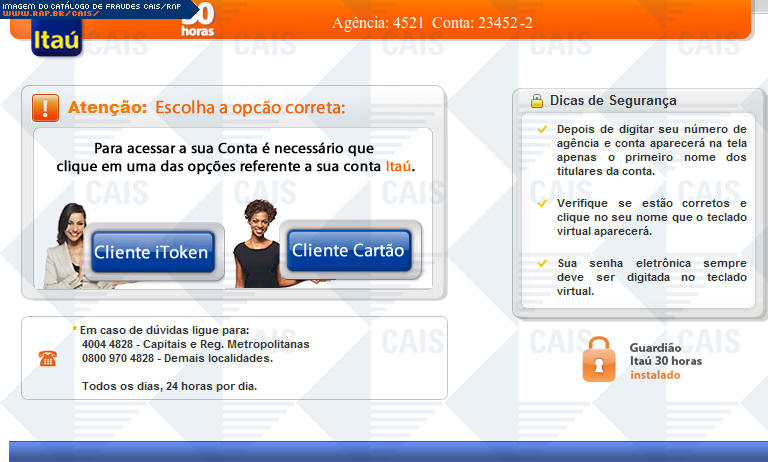Click the www.rnp.br/cais URL watermark
The image size is (768, 462).
(x=50, y=14)
